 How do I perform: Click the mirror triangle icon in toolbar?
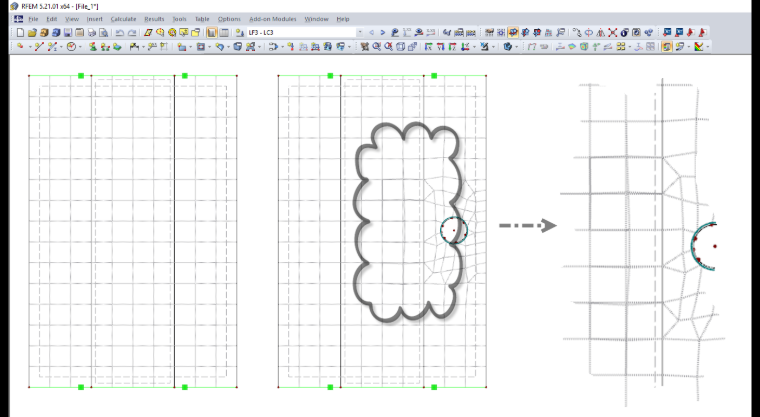(x=601, y=32)
